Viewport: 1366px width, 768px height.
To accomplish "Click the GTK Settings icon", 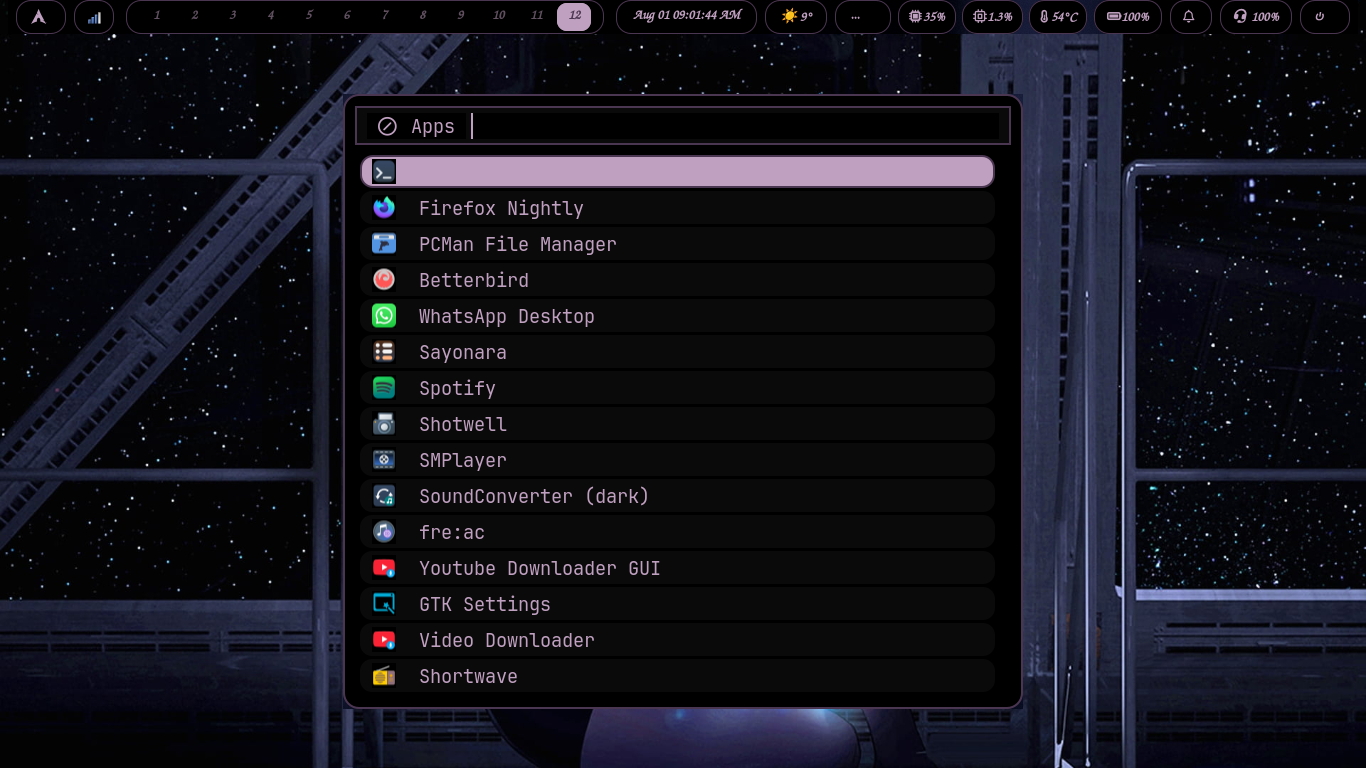I will point(384,604).
